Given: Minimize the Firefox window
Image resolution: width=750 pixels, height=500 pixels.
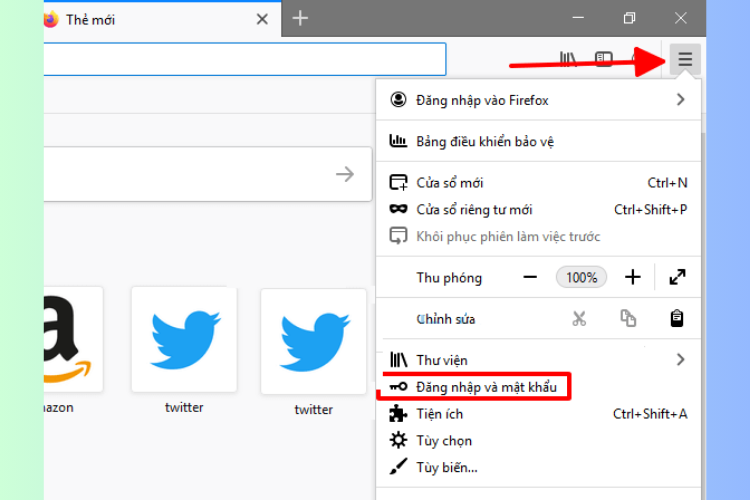Looking at the screenshot, I should pyautogui.click(x=578, y=19).
